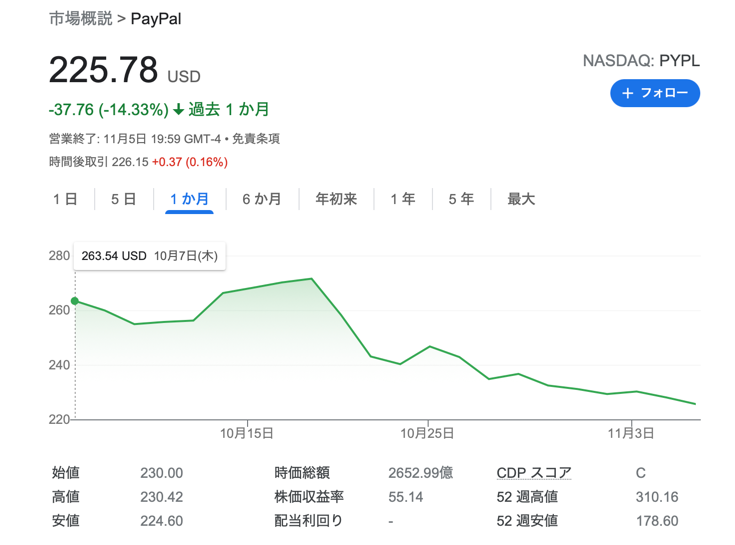Show the 1 年 chart range
Image resolution: width=735 pixels, height=545 pixels.
pyautogui.click(x=403, y=199)
